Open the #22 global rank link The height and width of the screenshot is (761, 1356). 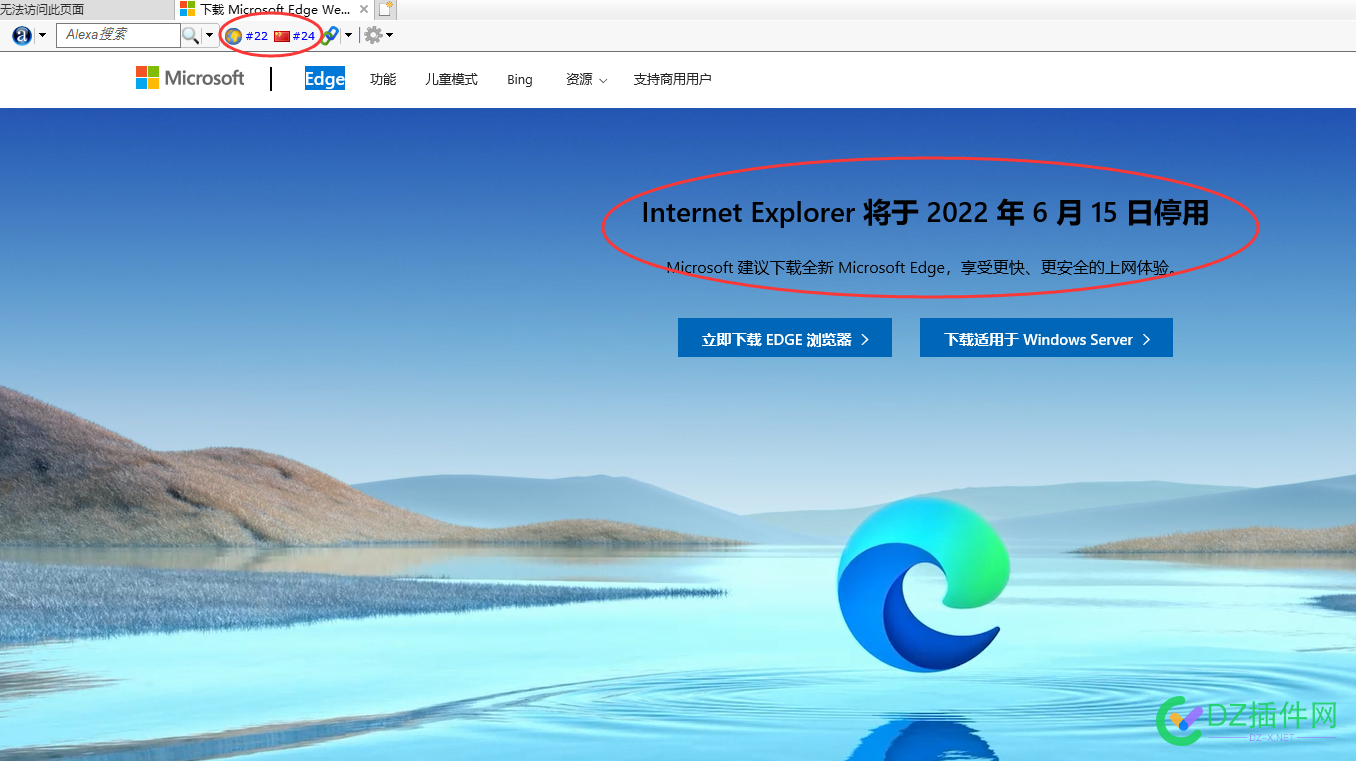(256, 36)
